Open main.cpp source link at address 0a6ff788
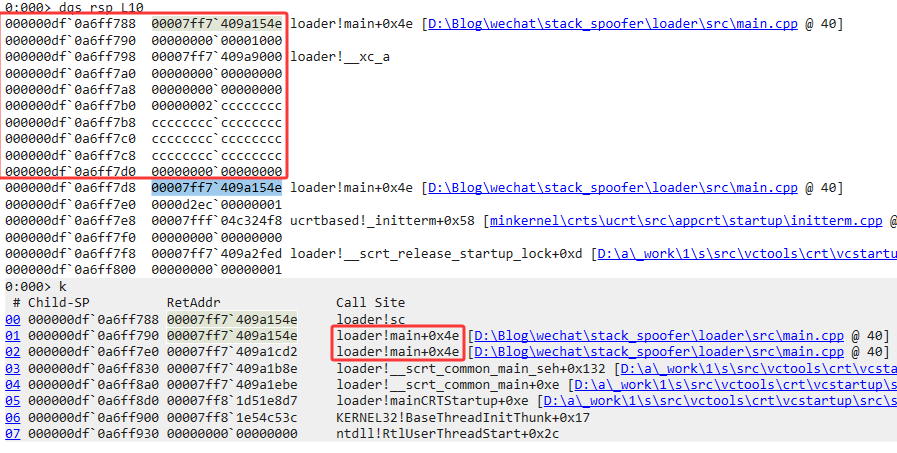The width and height of the screenshot is (897, 453). tap(613, 24)
